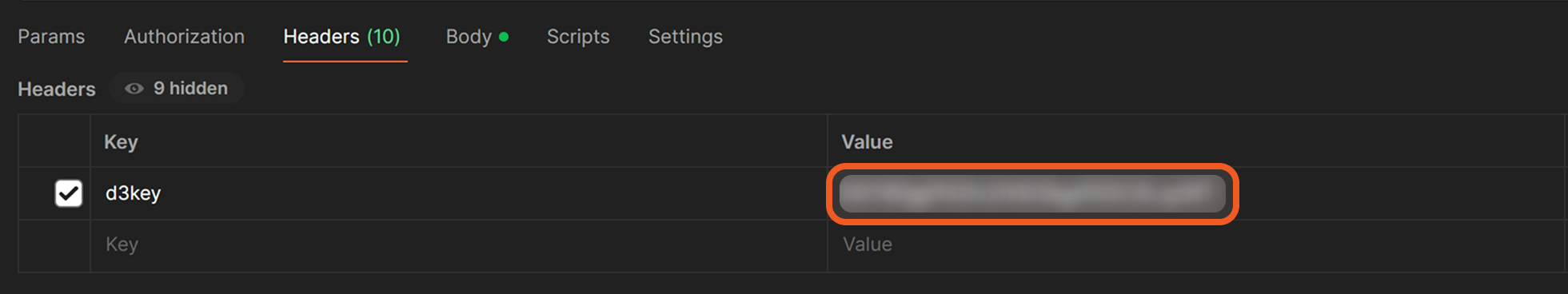Toggle the d3key header checkbox

pyautogui.click(x=69, y=193)
